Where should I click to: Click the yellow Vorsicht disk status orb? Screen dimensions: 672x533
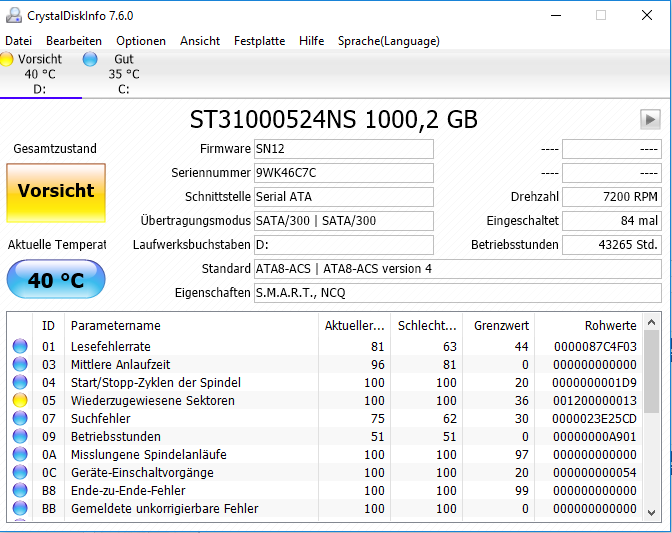6,59
